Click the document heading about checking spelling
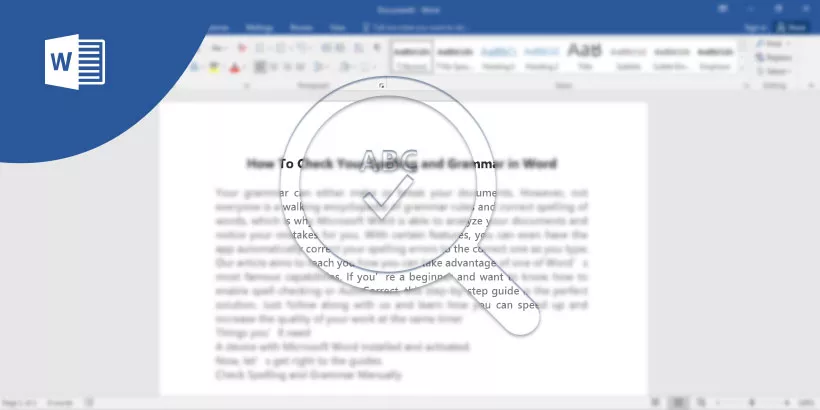This screenshot has width=820, height=410. click(401, 164)
